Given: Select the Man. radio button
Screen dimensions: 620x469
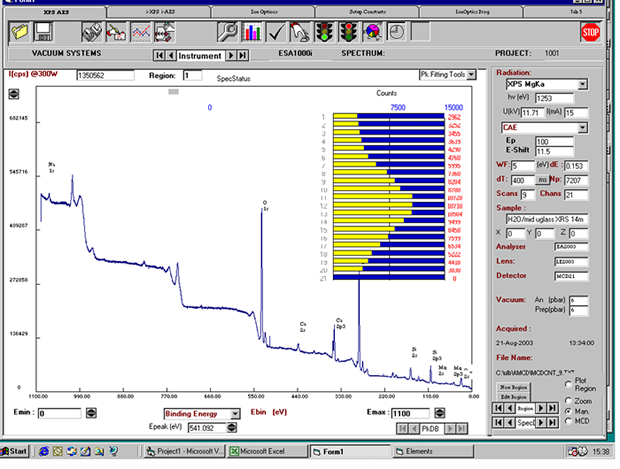Looking at the screenshot, I should click(568, 411).
